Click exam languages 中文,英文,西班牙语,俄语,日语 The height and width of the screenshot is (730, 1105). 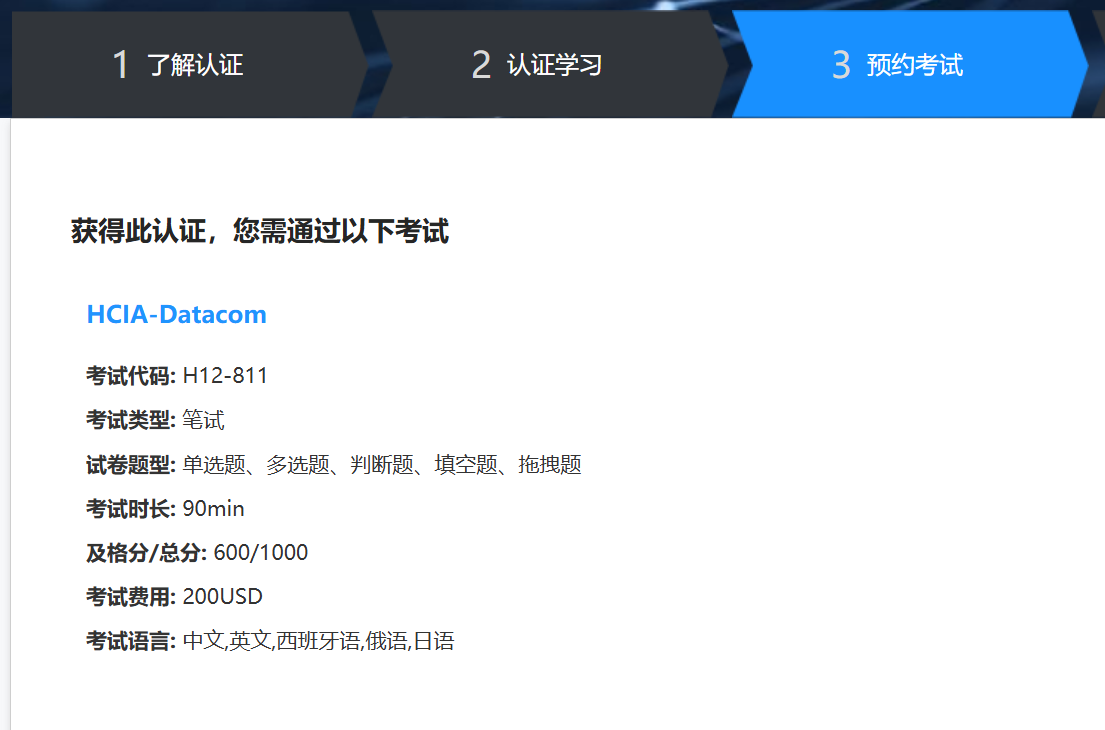coord(319,641)
